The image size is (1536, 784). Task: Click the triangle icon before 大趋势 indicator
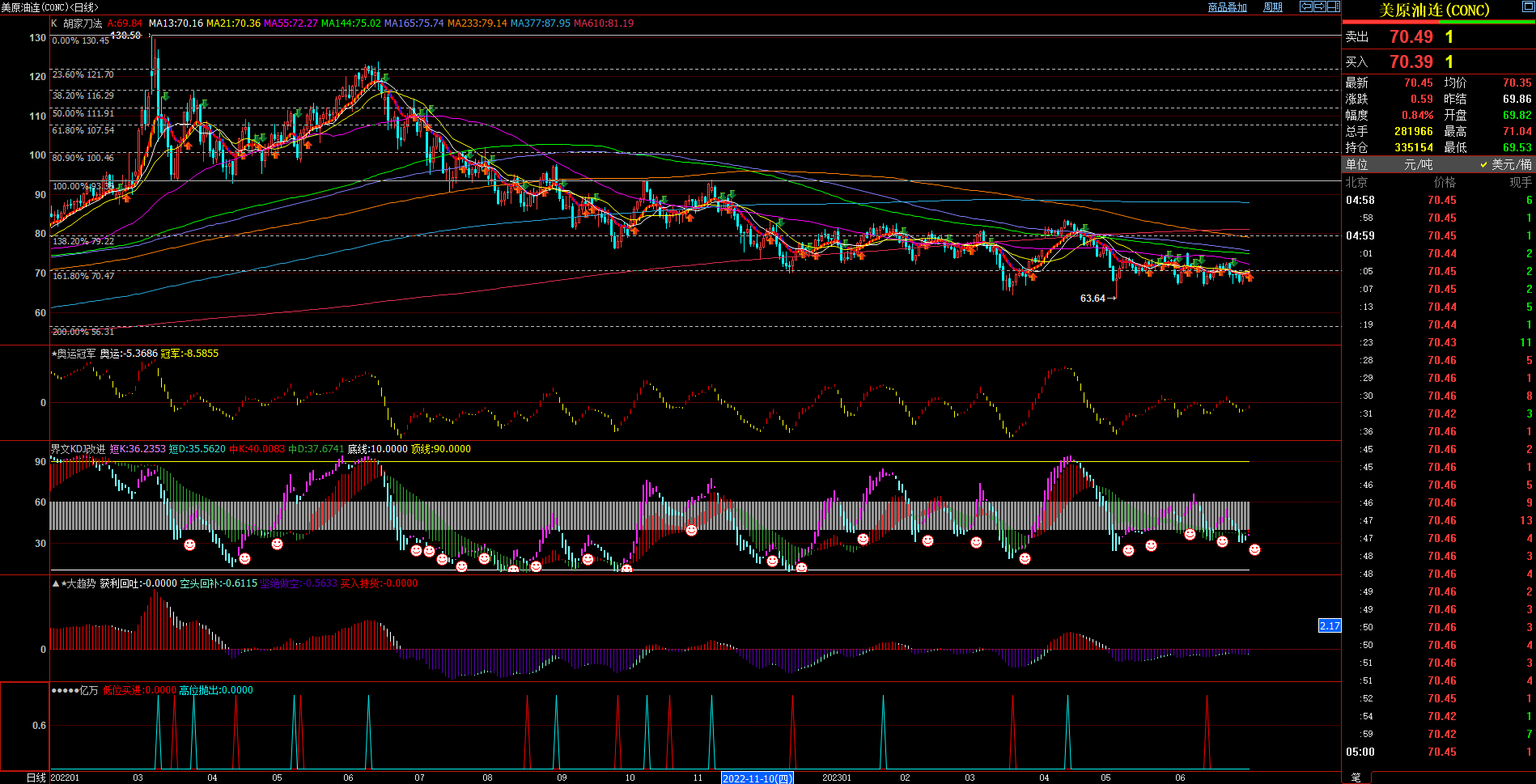(55, 583)
